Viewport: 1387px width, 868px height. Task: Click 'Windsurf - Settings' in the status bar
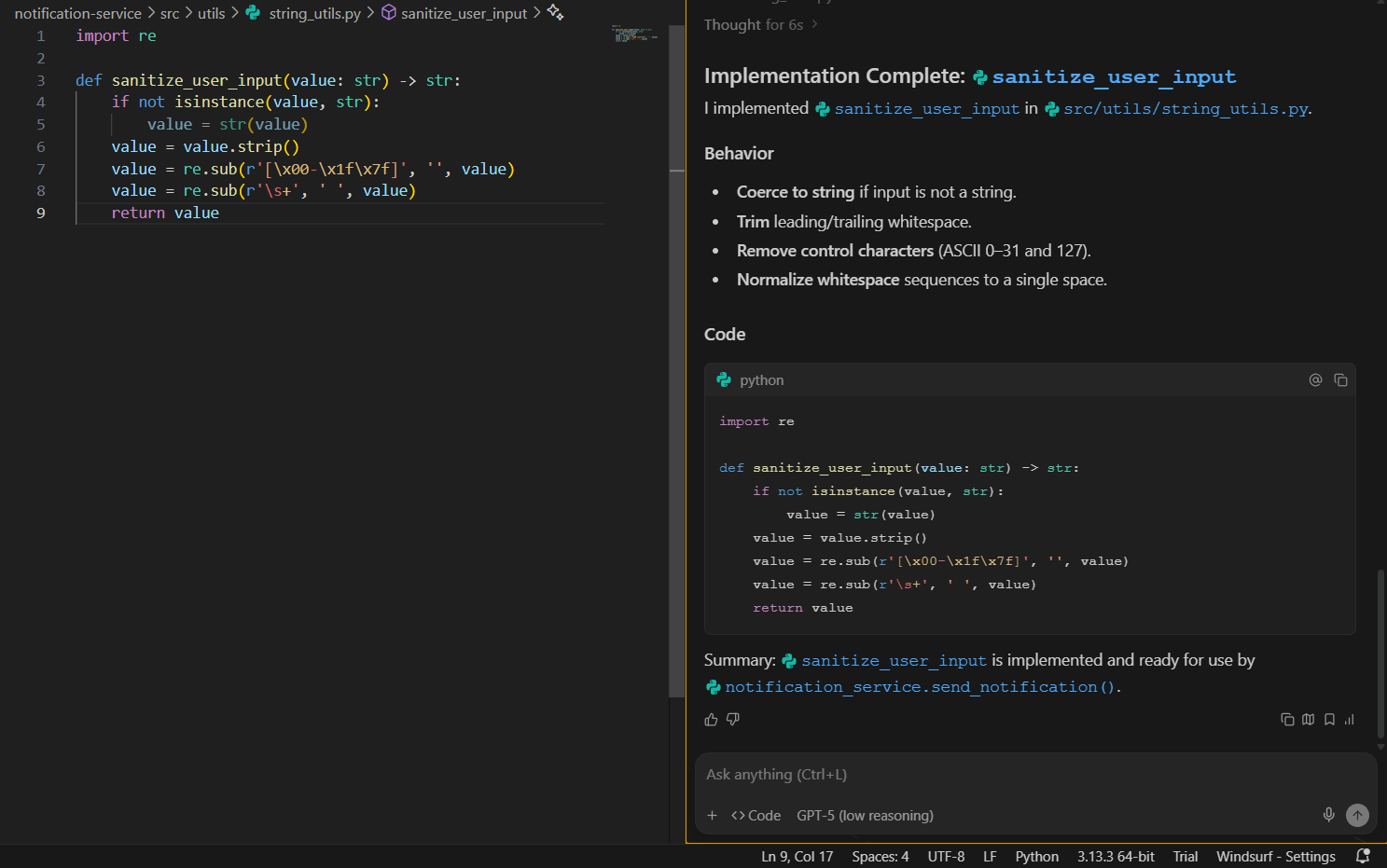1276,855
